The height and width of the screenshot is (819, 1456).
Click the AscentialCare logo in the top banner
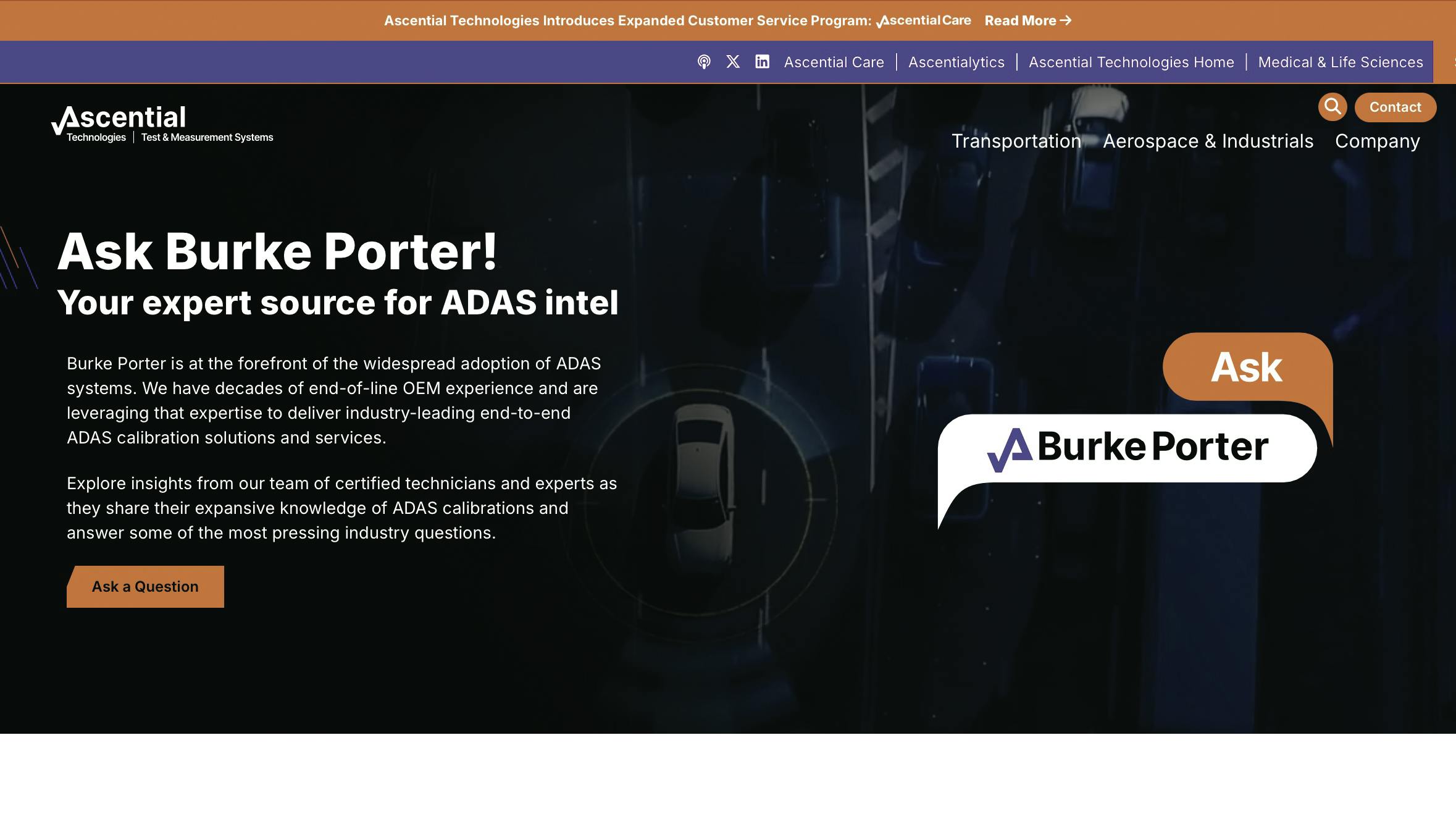[923, 20]
